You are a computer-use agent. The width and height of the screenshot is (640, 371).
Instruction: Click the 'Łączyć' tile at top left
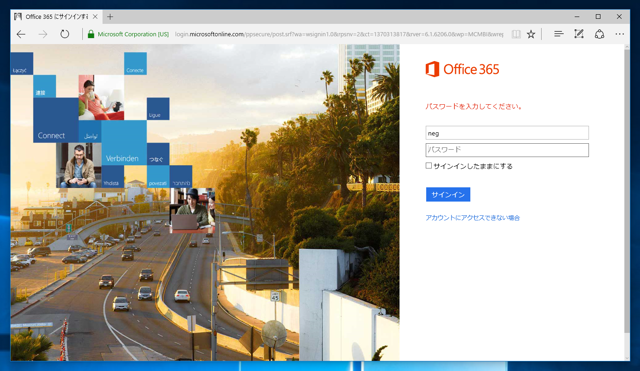click(22, 63)
